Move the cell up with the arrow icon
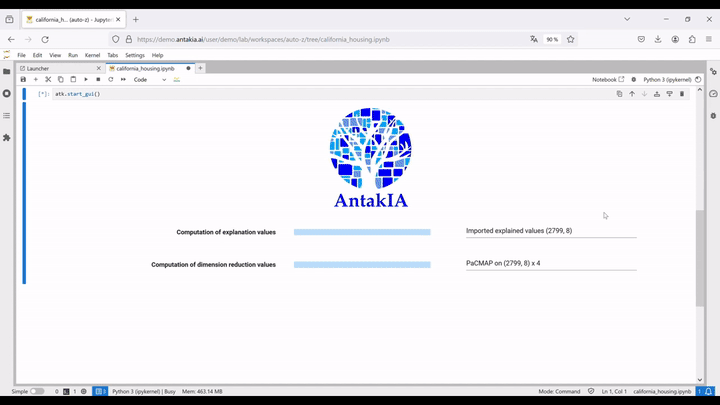720x405 pixels. [x=632, y=94]
